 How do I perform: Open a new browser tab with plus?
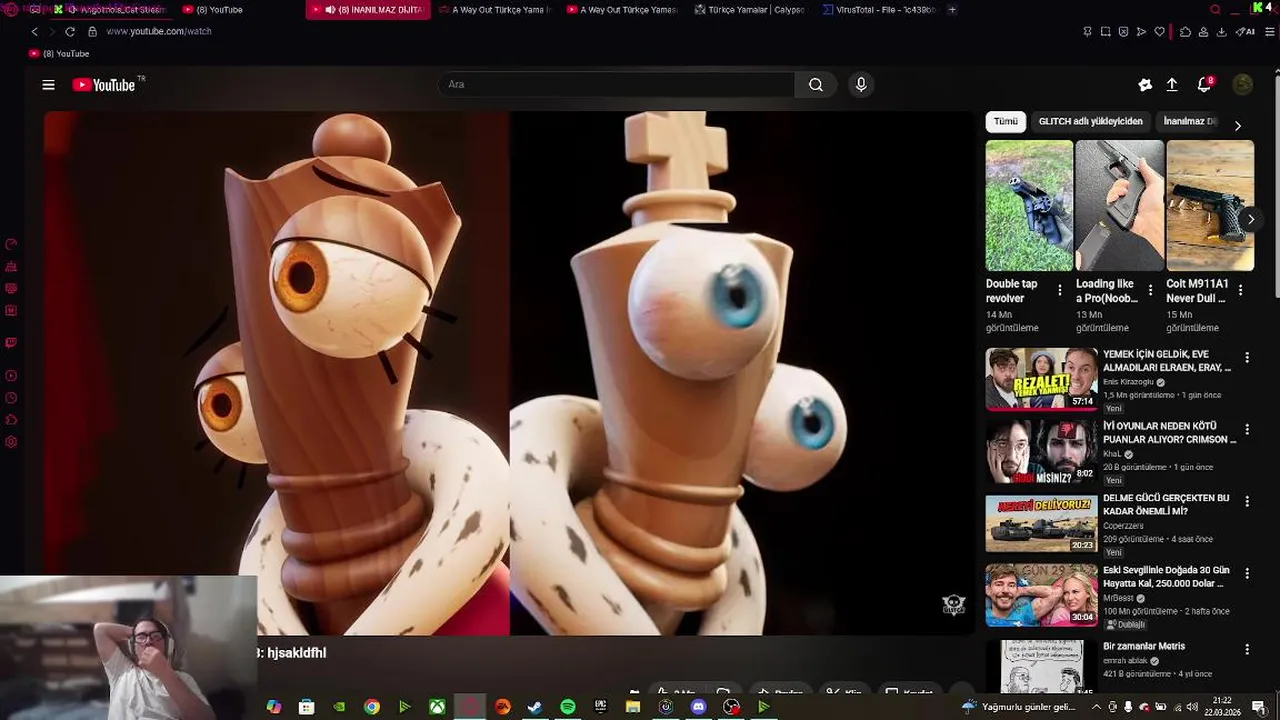click(x=952, y=10)
